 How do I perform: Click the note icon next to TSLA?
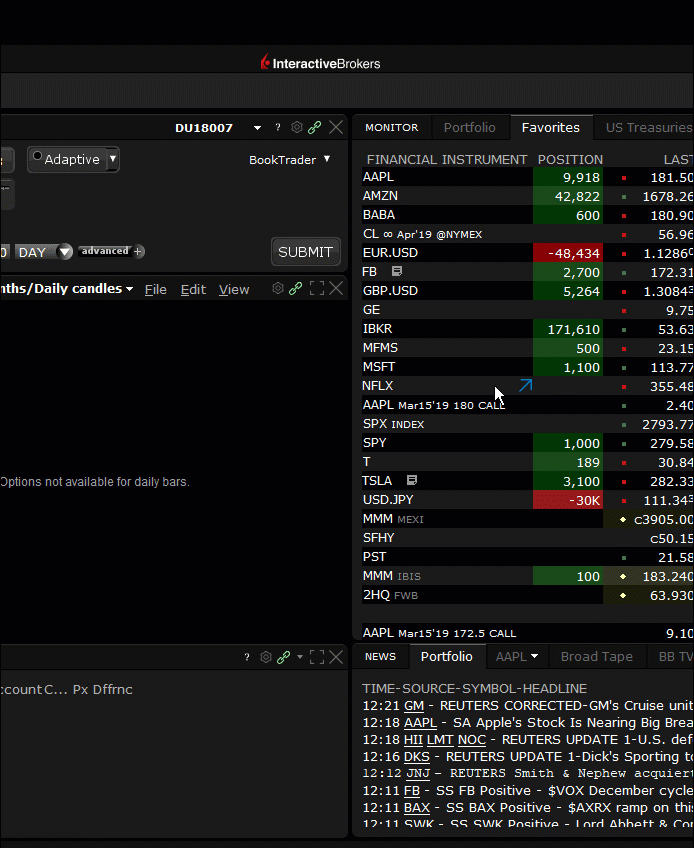[x=412, y=480]
